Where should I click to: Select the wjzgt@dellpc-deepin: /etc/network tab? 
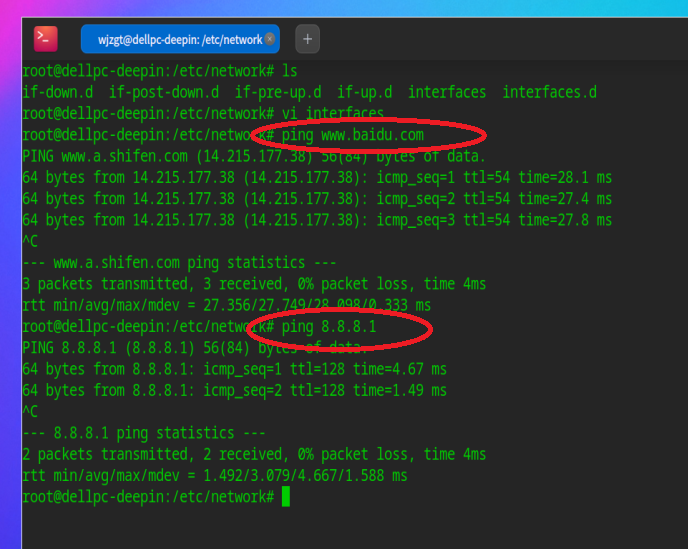180,39
